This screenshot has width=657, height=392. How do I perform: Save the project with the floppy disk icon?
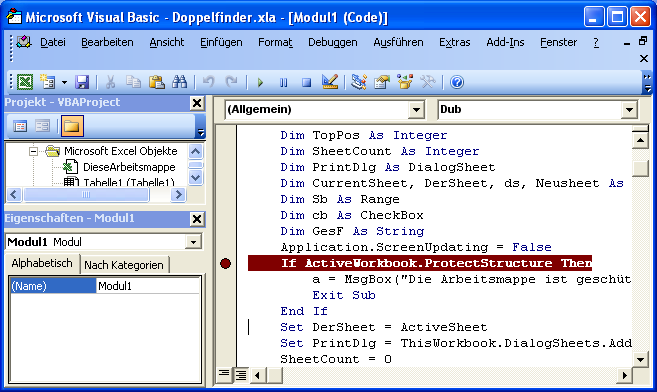click(82, 82)
